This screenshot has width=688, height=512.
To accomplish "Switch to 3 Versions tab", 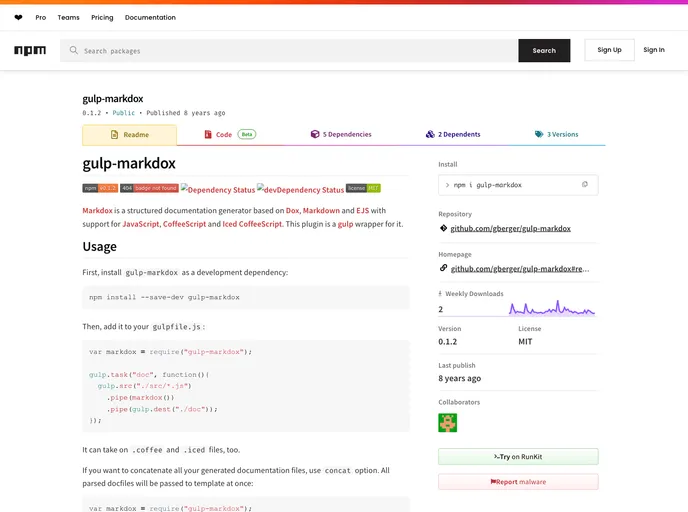I will (556, 134).
